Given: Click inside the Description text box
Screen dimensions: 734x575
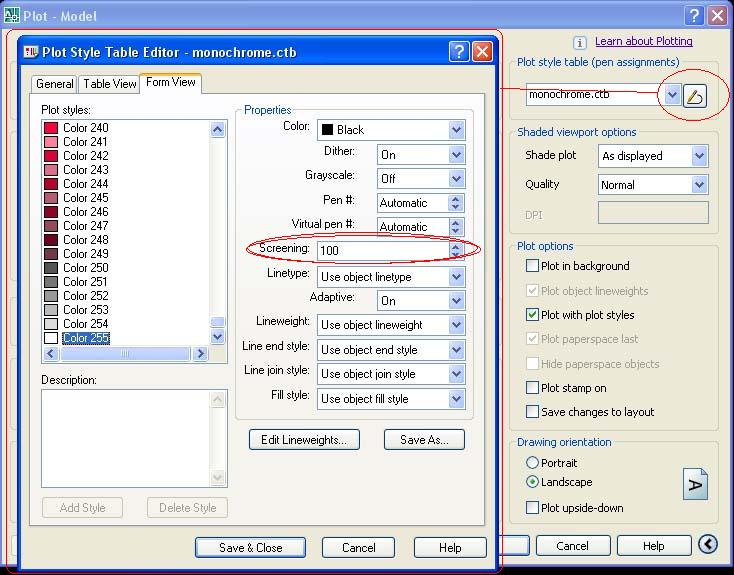Looking at the screenshot, I should pos(125,438).
